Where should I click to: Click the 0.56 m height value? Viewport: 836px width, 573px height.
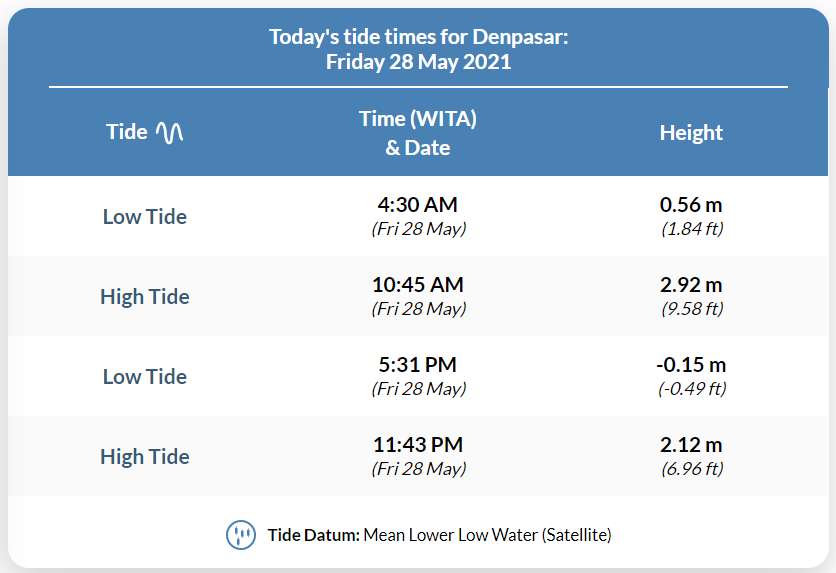[691, 205]
